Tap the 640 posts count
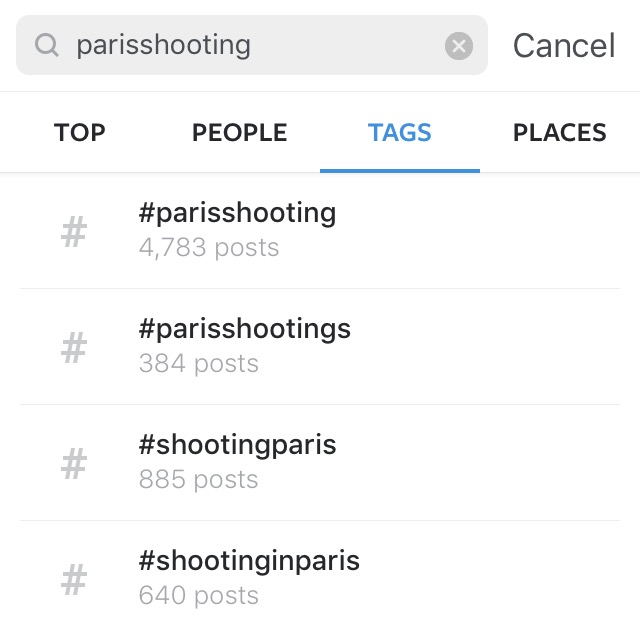This screenshot has width=640, height=628. (199, 595)
